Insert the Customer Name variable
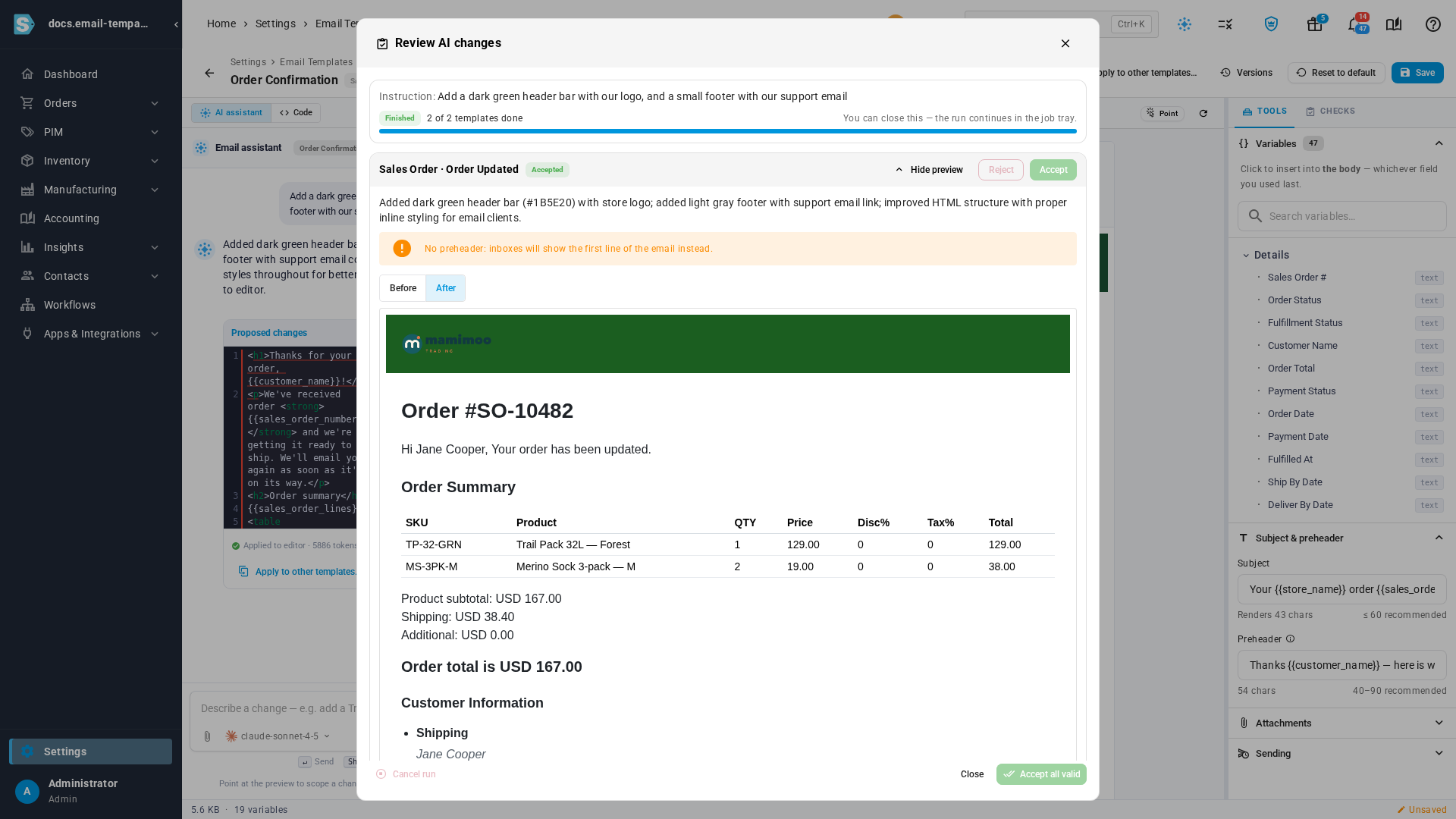 click(1341, 346)
